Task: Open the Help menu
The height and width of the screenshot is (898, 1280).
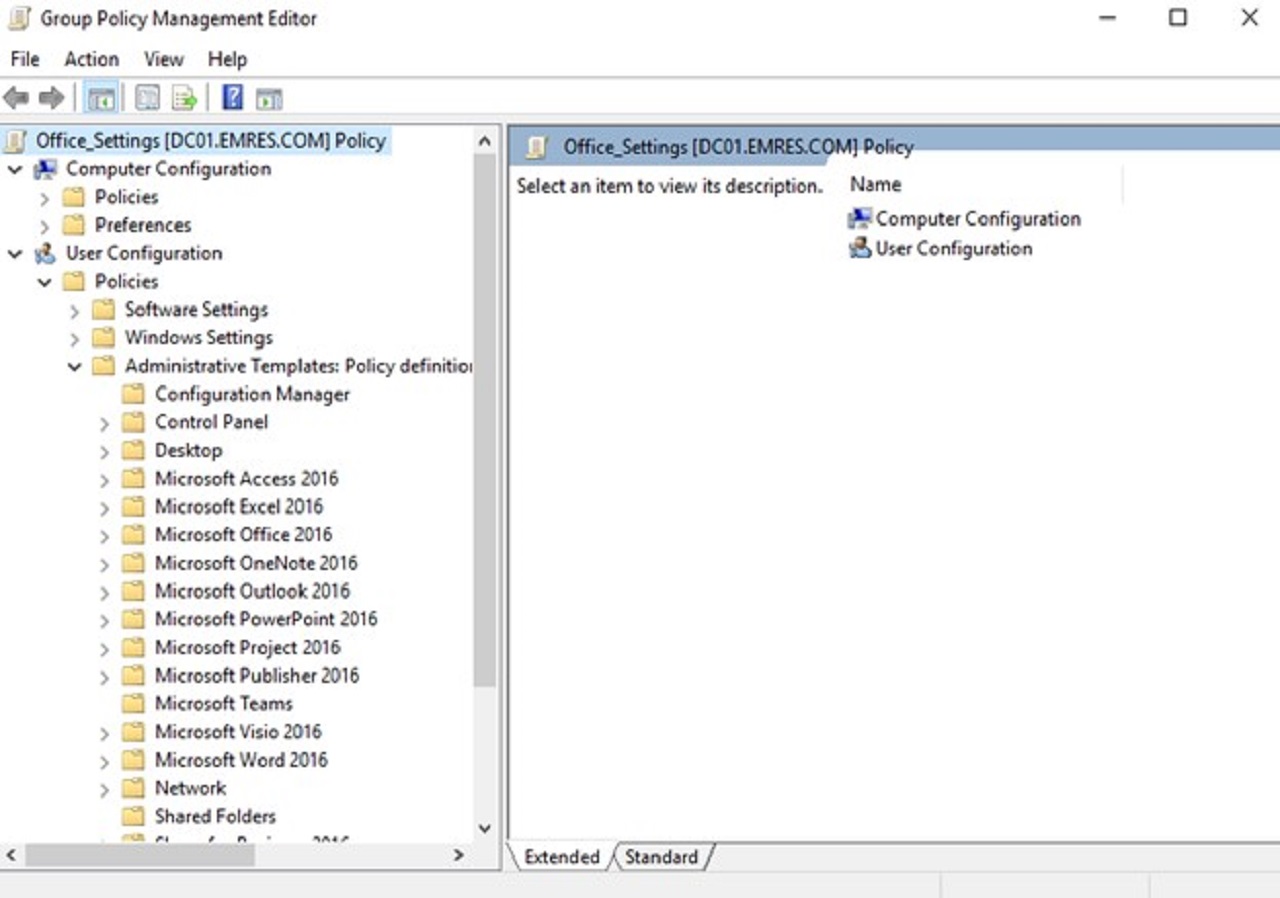Action: pos(227,59)
